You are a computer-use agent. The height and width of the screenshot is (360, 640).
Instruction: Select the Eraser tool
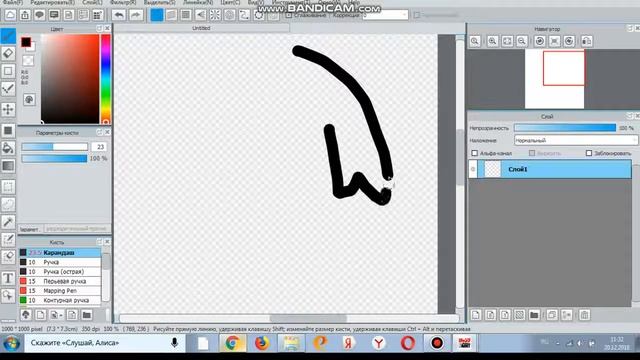pos(8,53)
